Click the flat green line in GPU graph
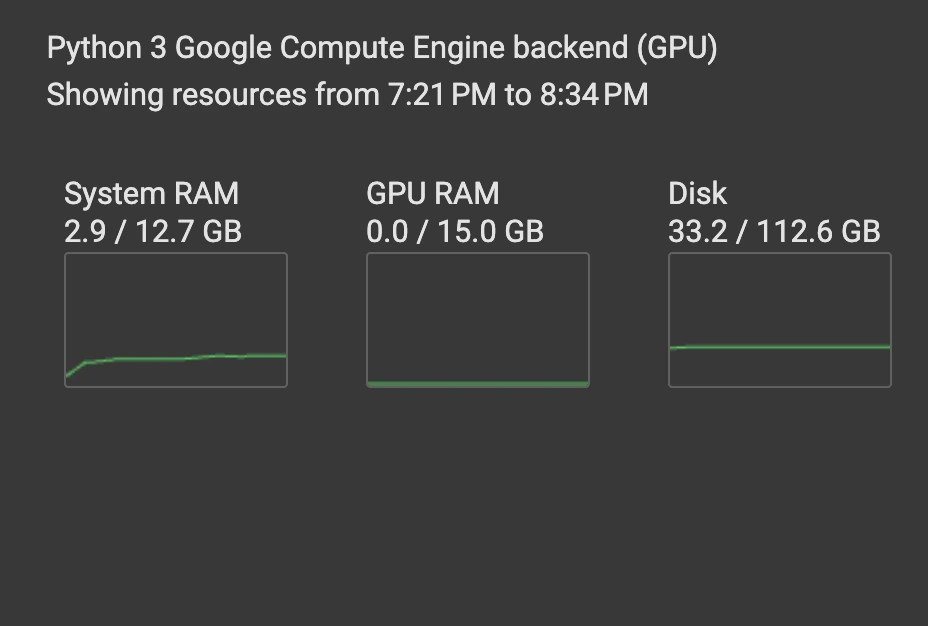This screenshot has width=928, height=626. point(478,383)
